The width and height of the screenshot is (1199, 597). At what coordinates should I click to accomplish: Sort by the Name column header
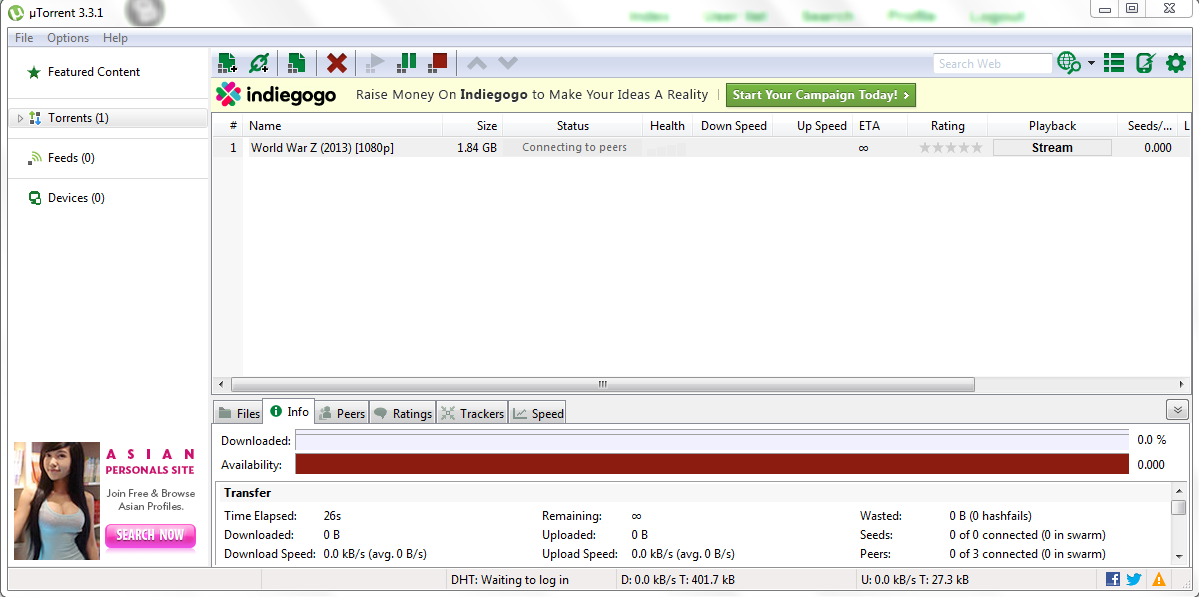click(x=343, y=126)
